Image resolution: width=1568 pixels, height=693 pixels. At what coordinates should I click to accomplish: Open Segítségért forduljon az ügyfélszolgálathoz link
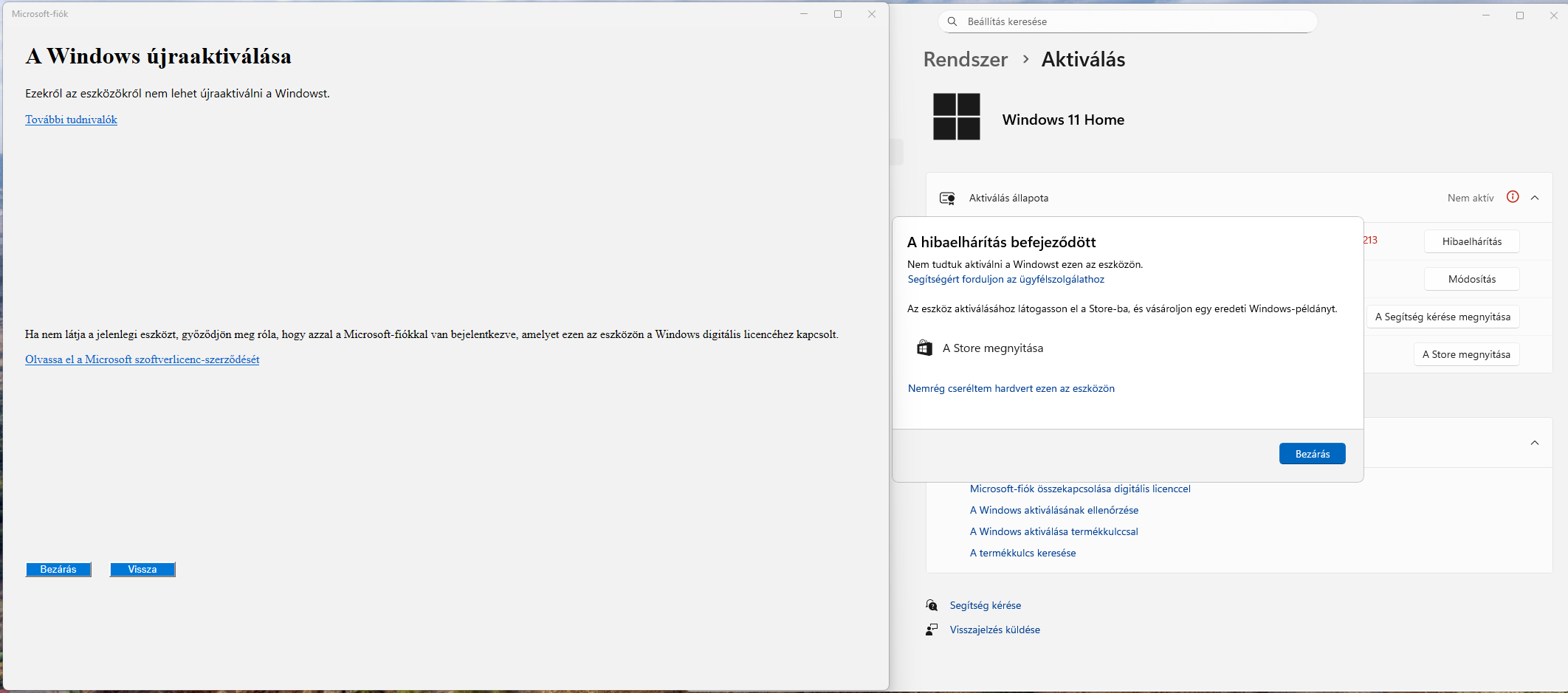pyautogui.click(x=1006, y=280)
